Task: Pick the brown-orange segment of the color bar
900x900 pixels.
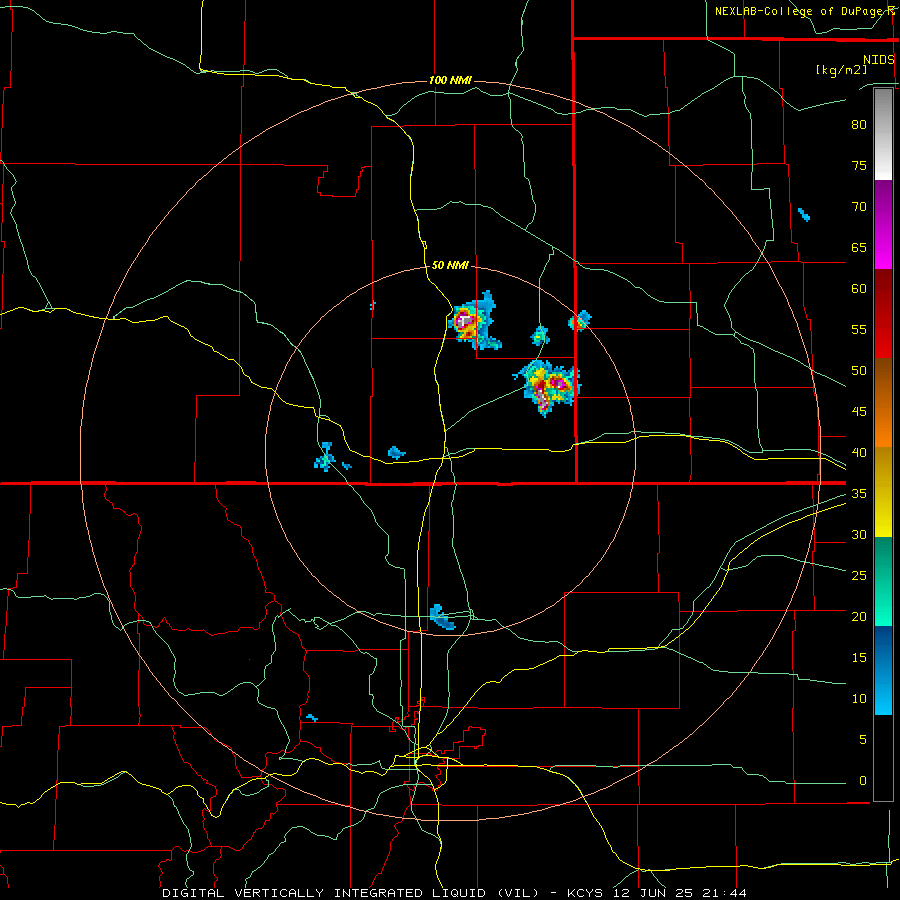Action: (x=883, y=403)
